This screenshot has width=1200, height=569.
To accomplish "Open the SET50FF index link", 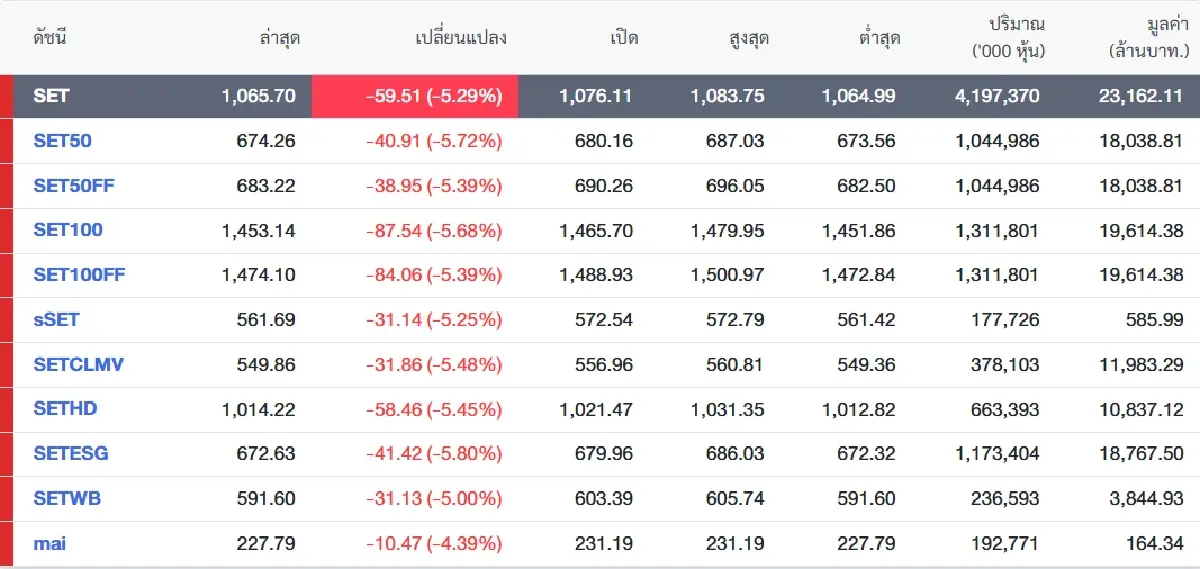I will (x=73, y=186).
